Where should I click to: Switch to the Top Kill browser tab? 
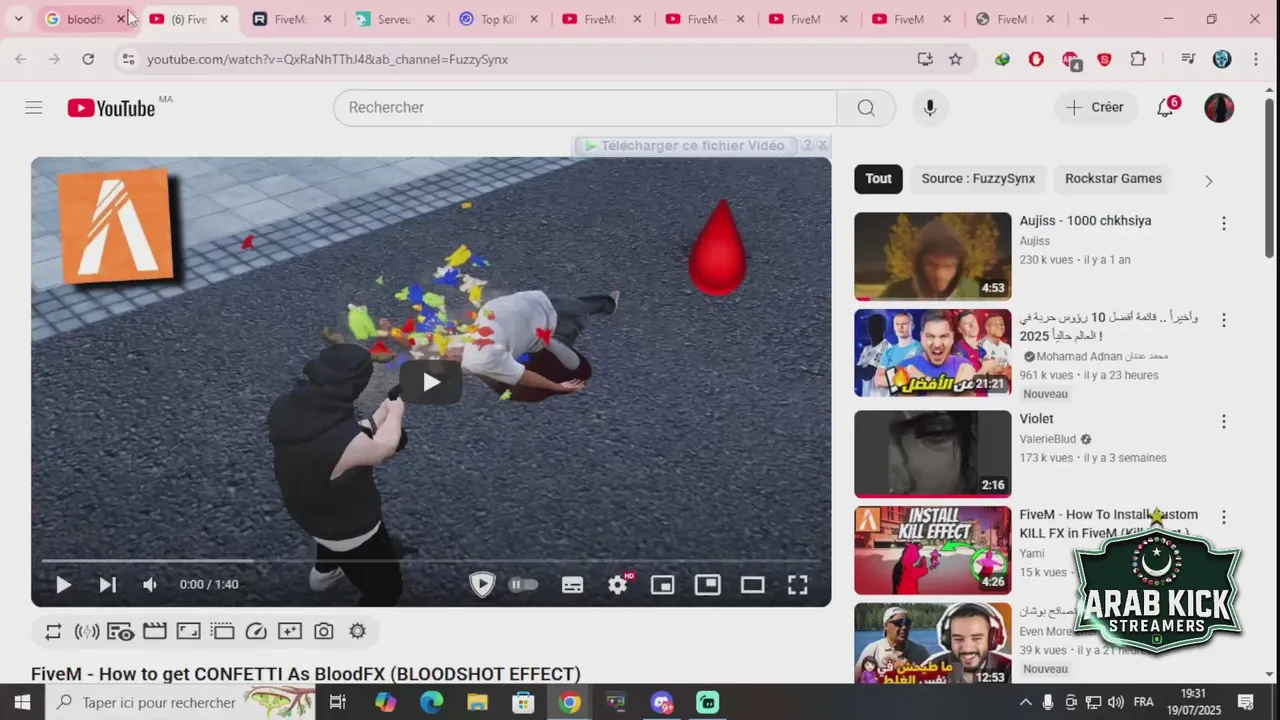coord(498,19)
